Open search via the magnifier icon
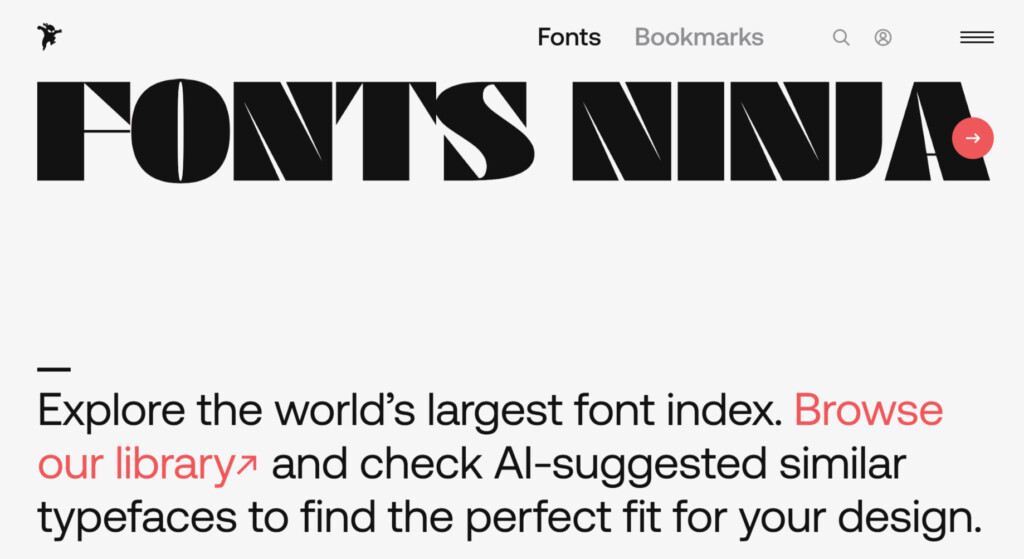 [841, 38]
